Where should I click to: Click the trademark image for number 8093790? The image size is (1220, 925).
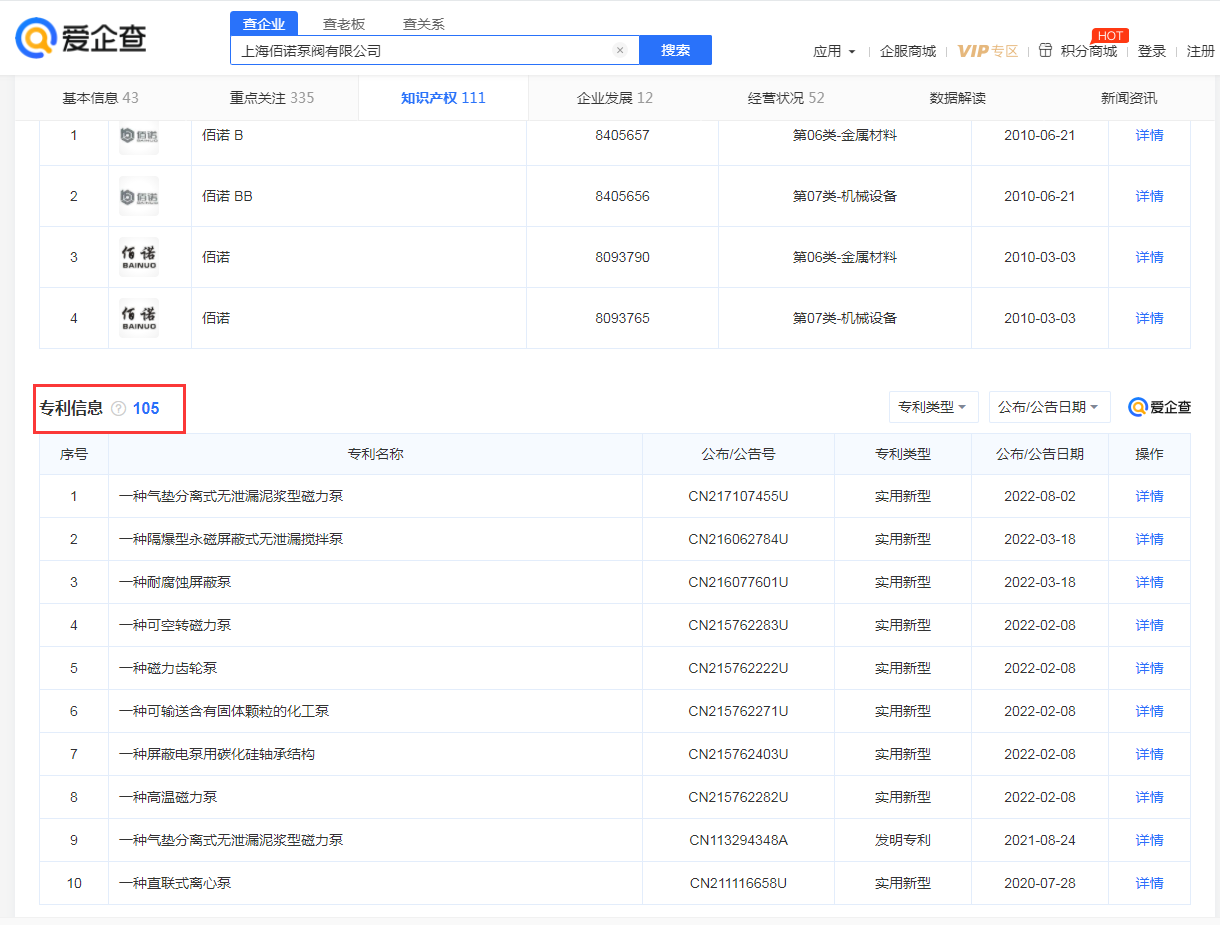click(x=139, y=257)
